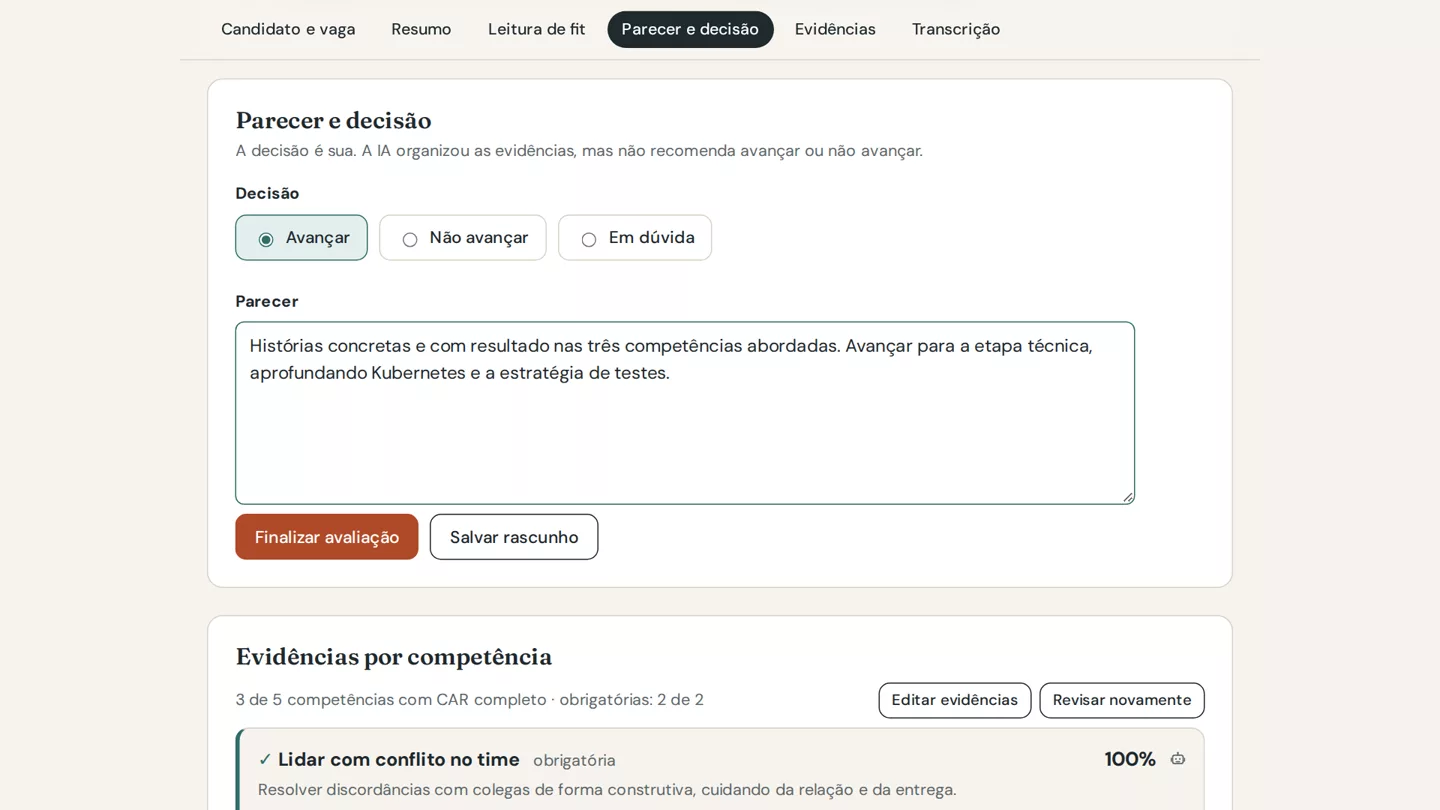Click the Editar evidências button
Viewport: 1440px width, 810px height.
[x=955, y=700]
